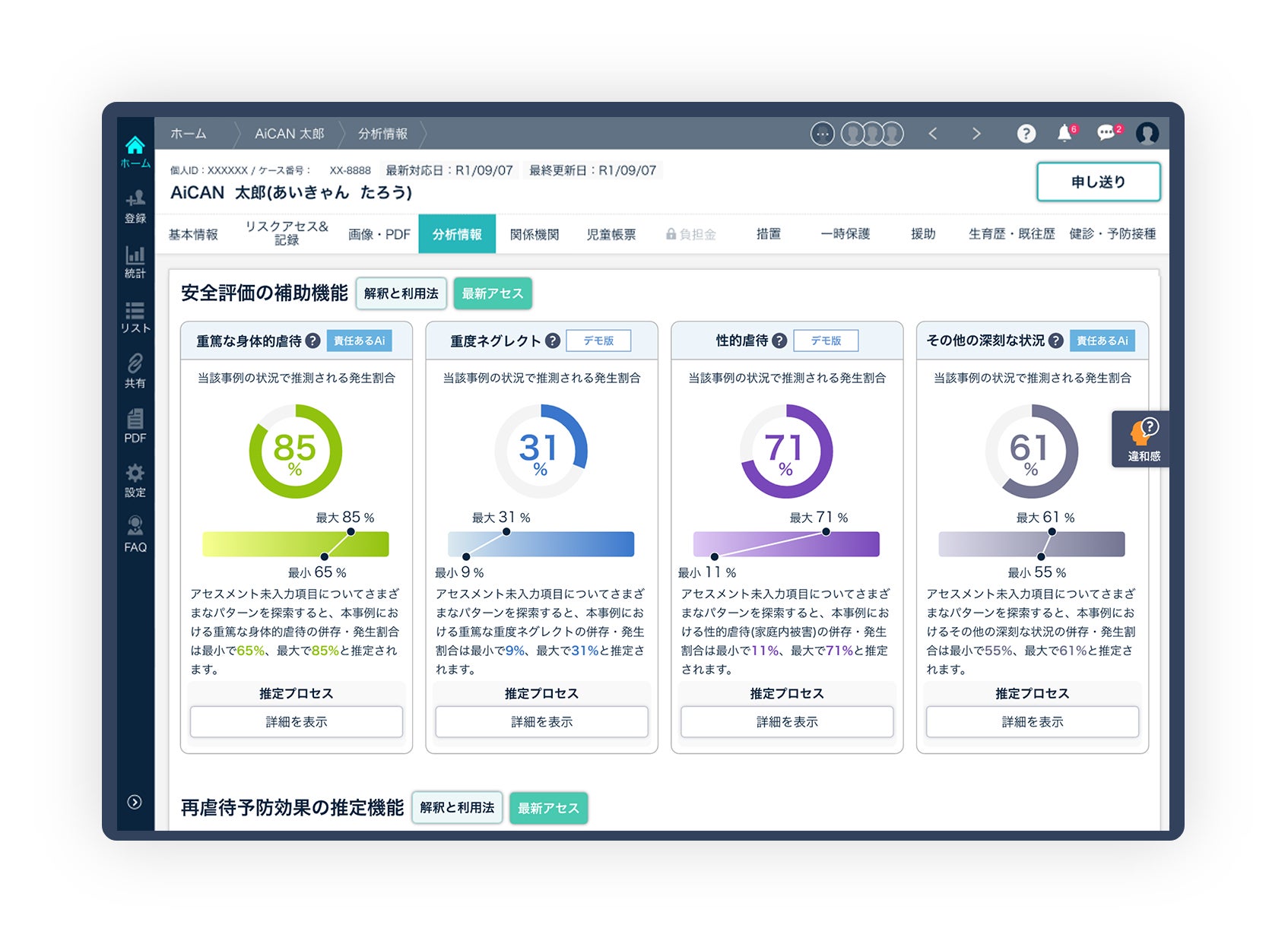Open 登録 registration in sidebar

coord(135,207)
